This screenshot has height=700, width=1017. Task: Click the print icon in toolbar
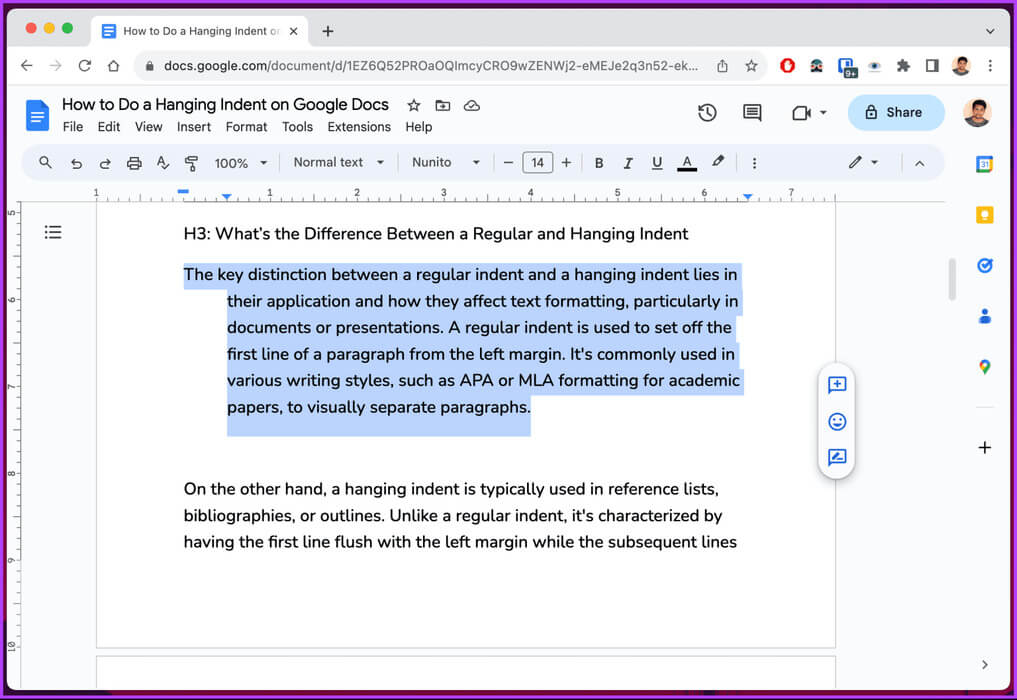pos(134,163)
